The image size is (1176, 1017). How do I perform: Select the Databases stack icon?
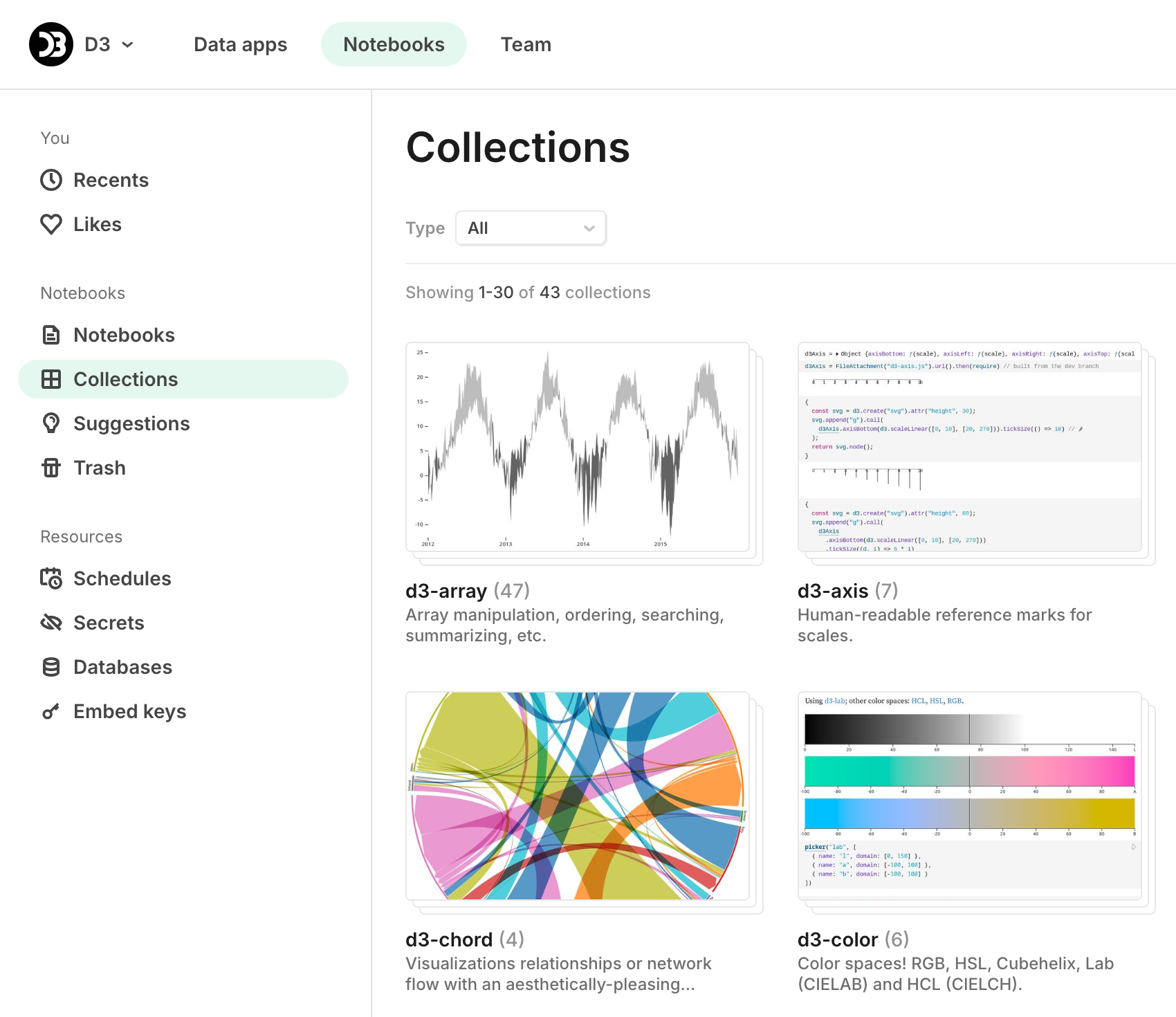pyautogui.click(x=51, y=667)
